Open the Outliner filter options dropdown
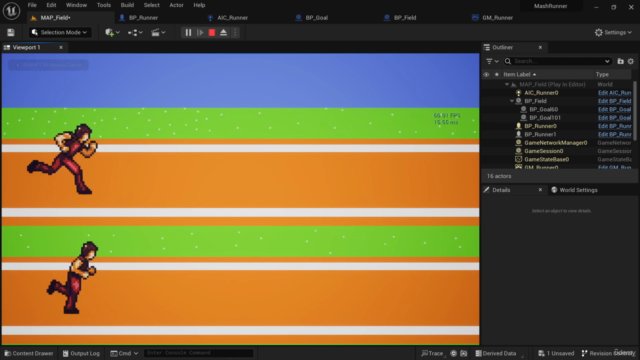 pyautogui.click(x=492, y=61)
